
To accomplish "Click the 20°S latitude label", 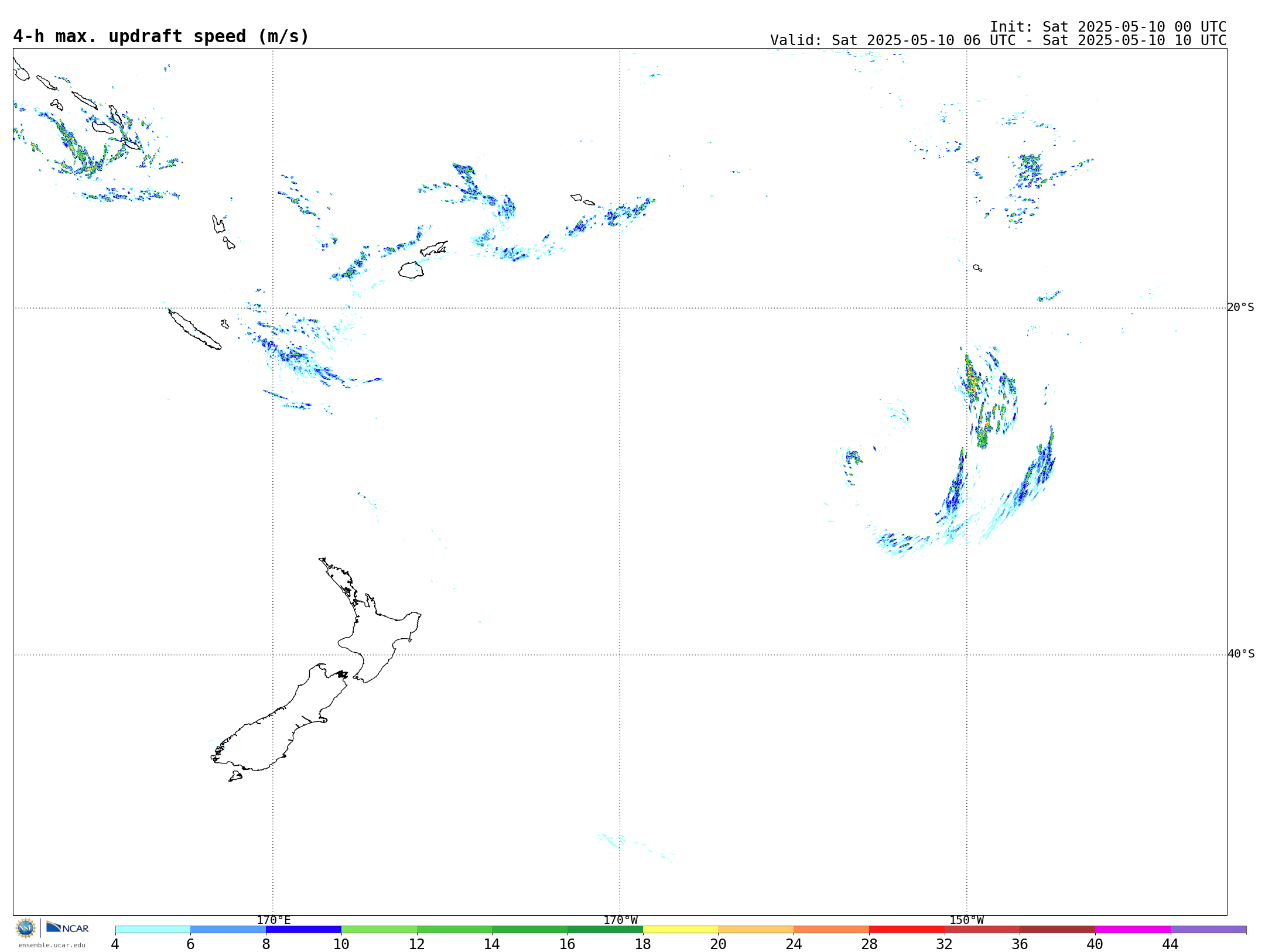I will (x=1240, y=307).
